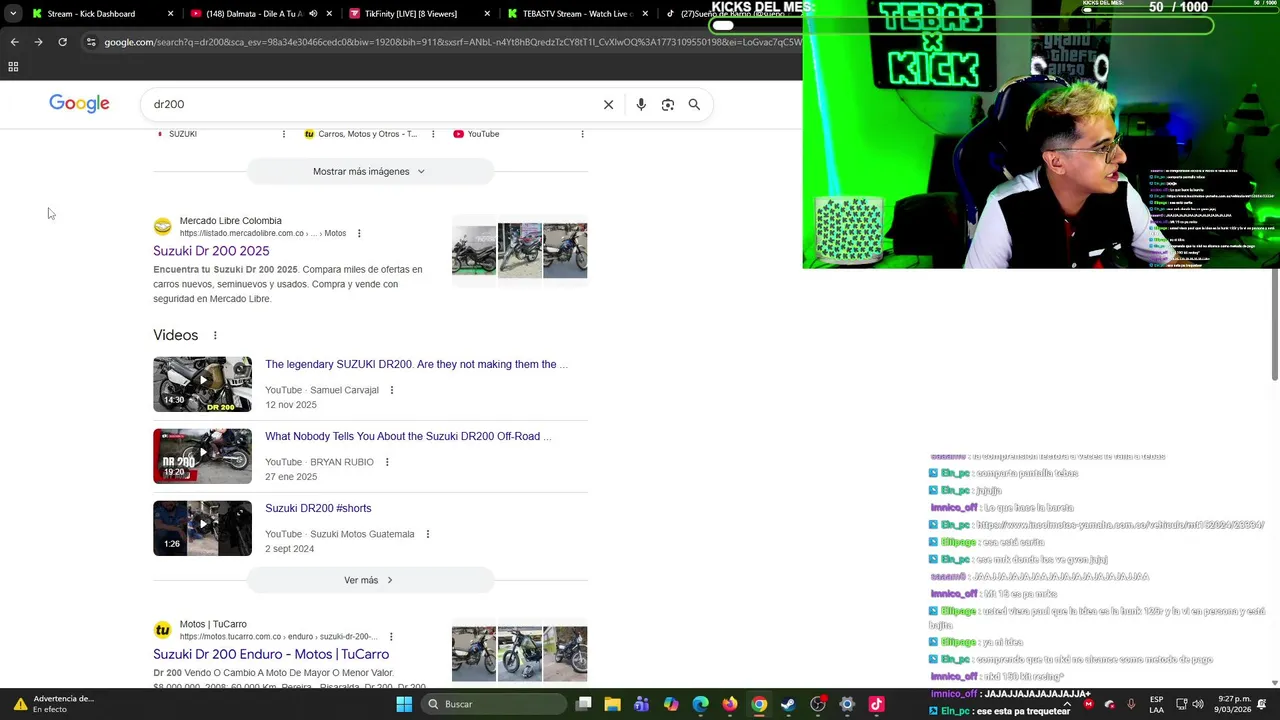
Task: Open Copilot from taskbar
Action: 671,704
